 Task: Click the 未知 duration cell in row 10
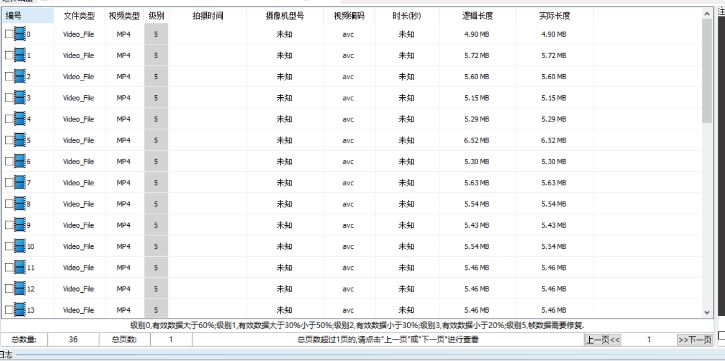point(406,247)
